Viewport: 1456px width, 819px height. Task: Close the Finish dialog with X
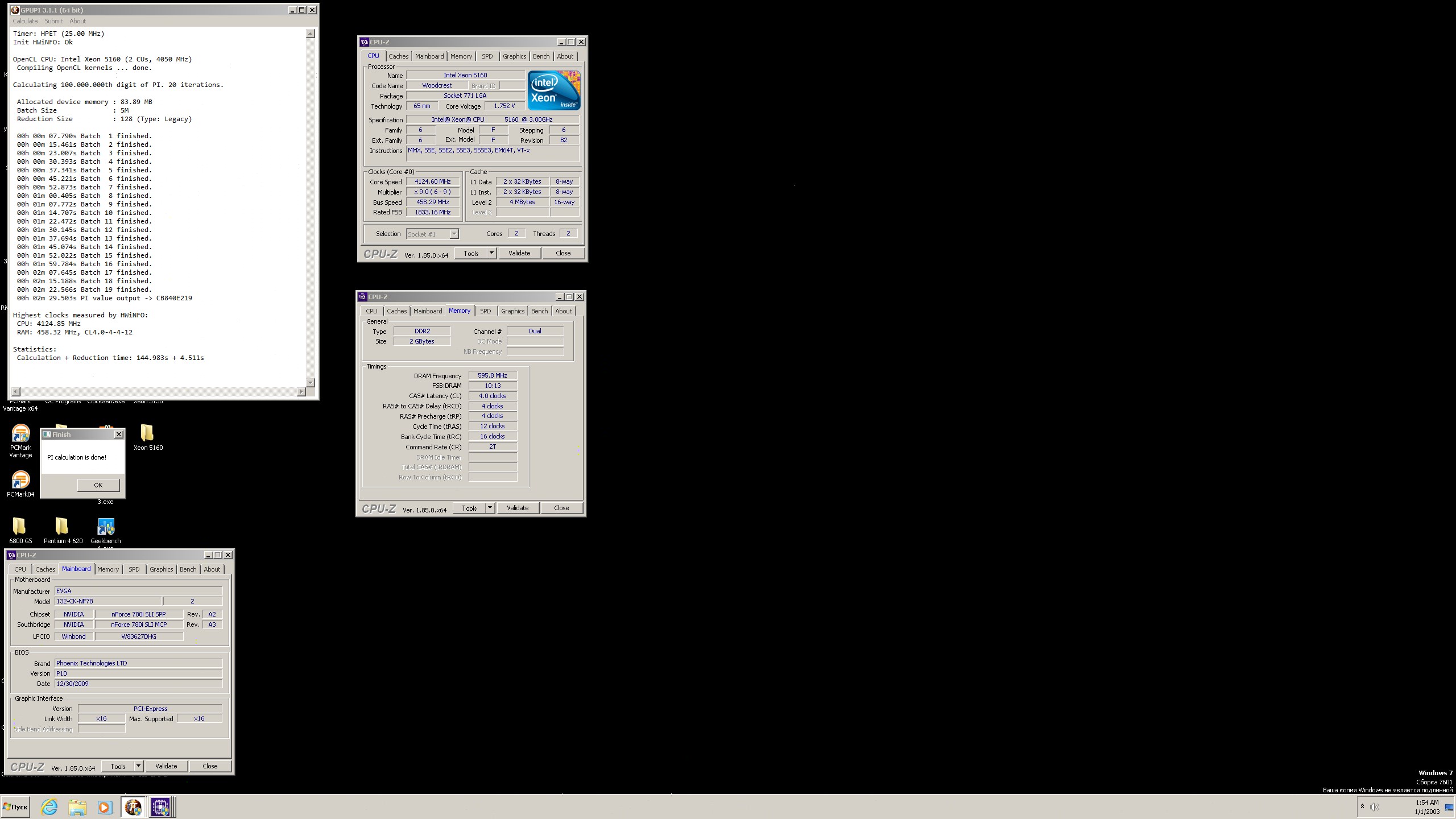118,435
